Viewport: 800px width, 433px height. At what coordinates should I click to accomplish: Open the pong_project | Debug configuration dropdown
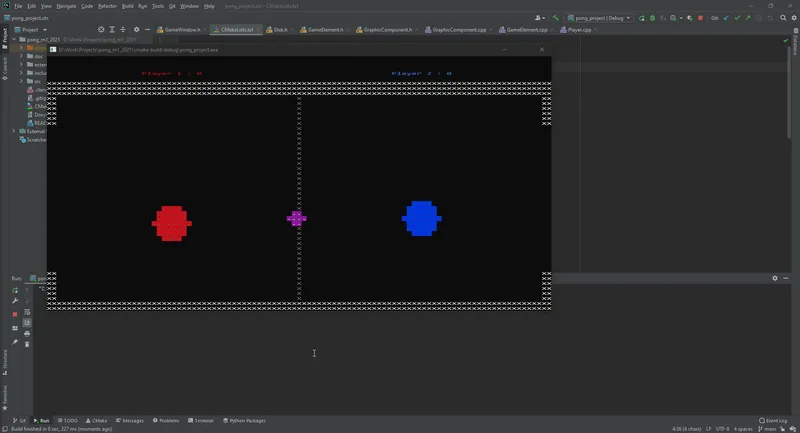[599, 18]
